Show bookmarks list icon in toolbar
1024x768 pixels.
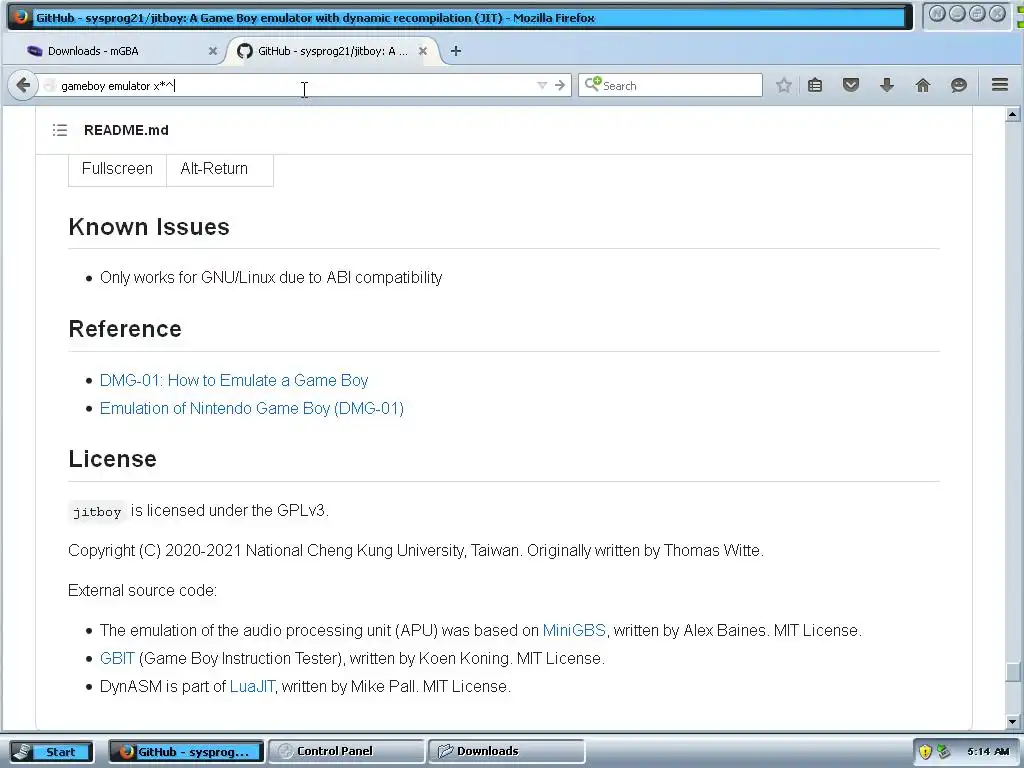click(x=815, y=85)
